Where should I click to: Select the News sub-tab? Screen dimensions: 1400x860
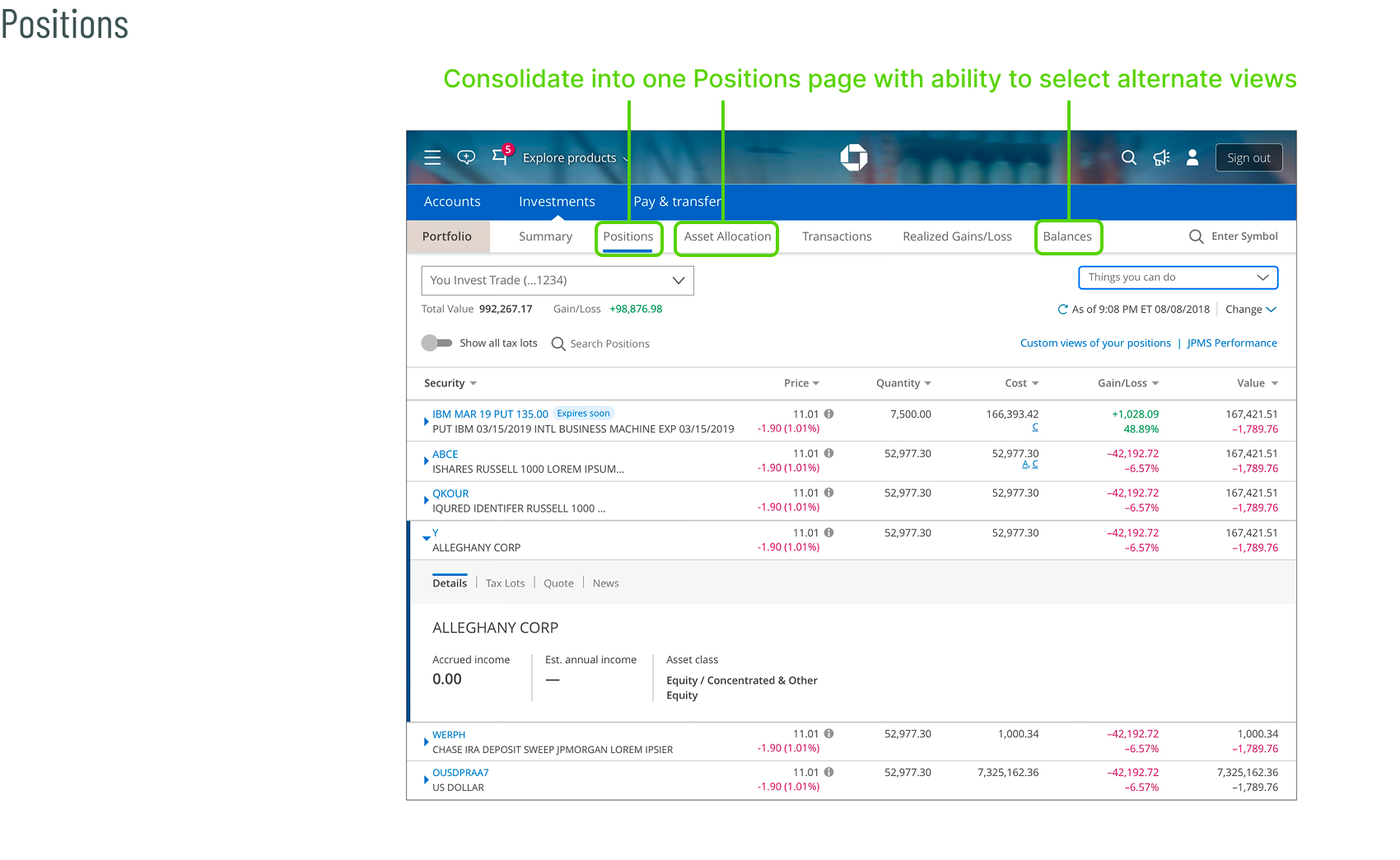pyautogui.click(x=605, y=583)
